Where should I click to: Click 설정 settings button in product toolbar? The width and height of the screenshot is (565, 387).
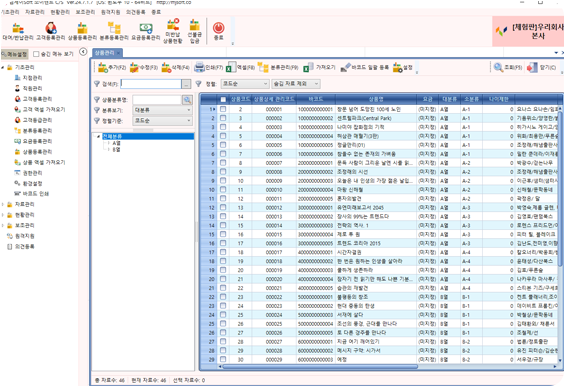[403, 67]
